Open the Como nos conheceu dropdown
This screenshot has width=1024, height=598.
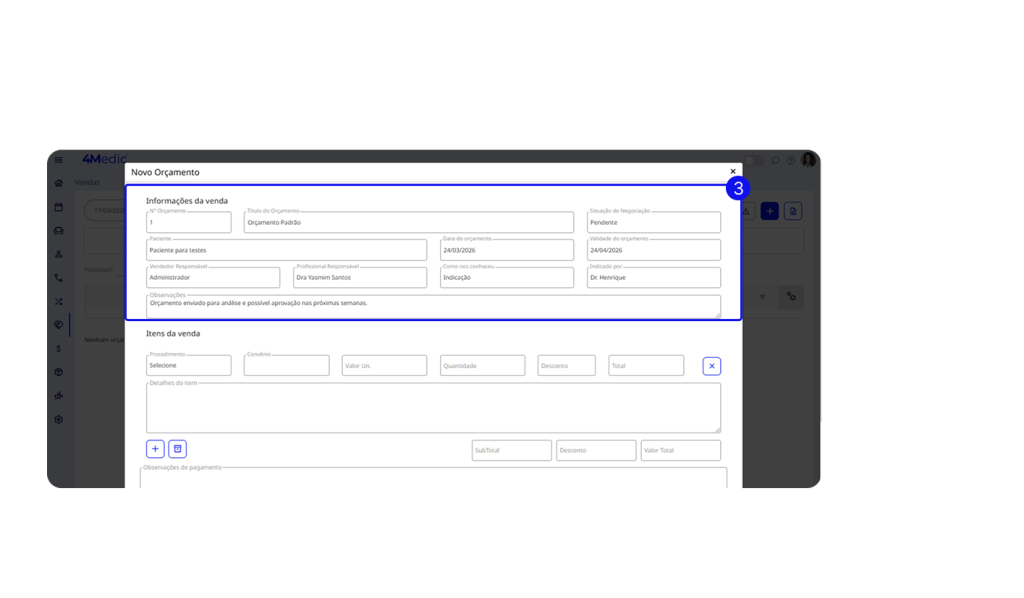click(506, 277)
